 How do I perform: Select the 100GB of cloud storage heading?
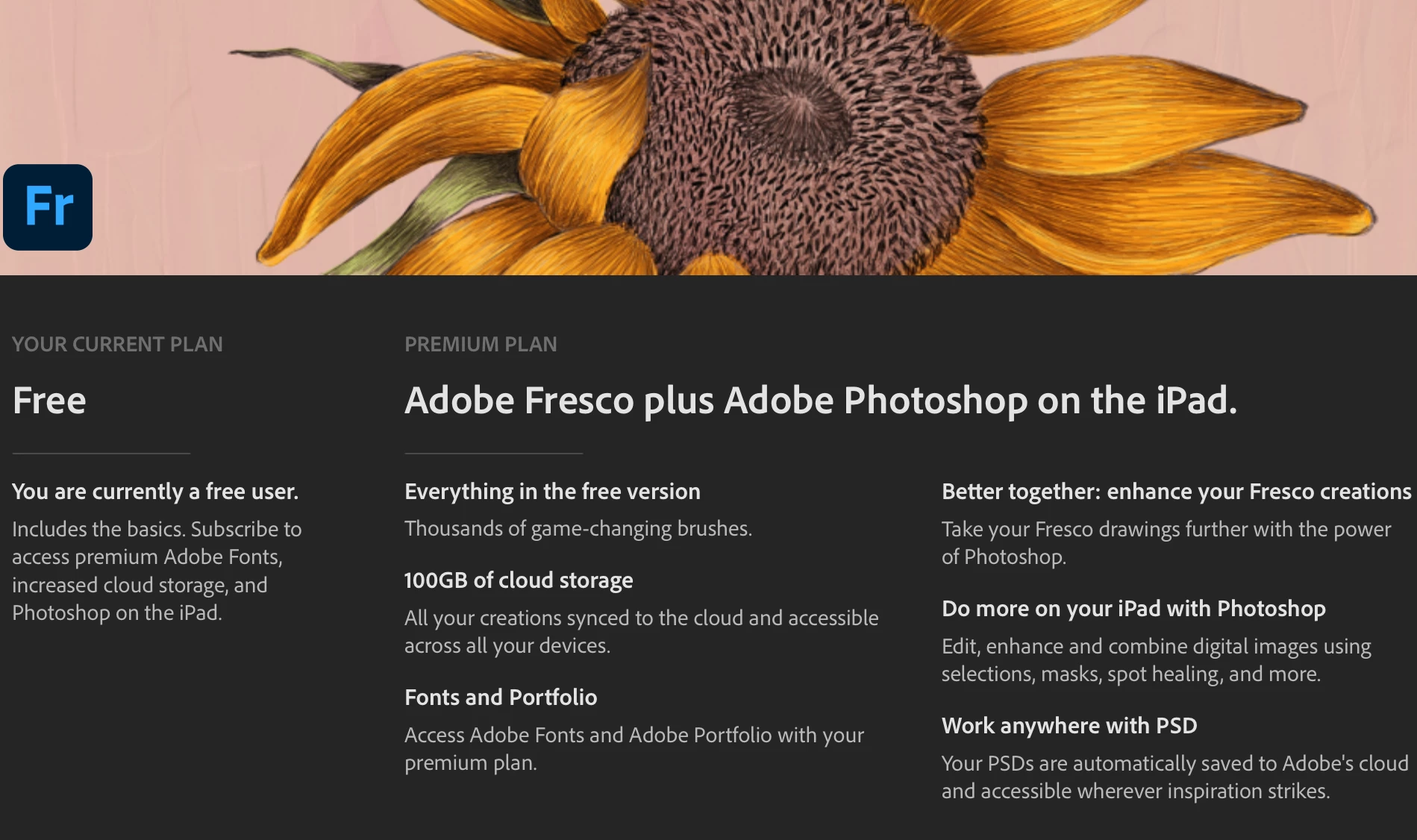pyautogui.click(x=519, y=580)
